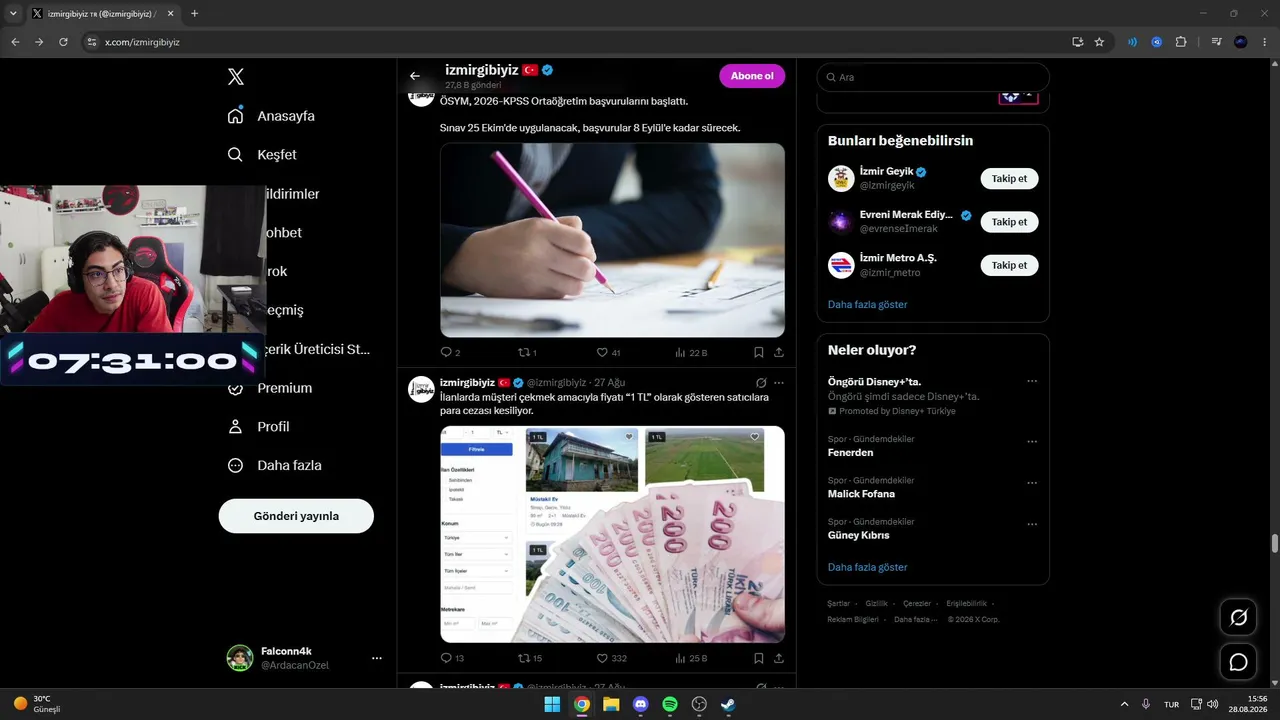Click the Abone ol button
The height and width of the screenshot is (720, 1280).
(752, 76)
